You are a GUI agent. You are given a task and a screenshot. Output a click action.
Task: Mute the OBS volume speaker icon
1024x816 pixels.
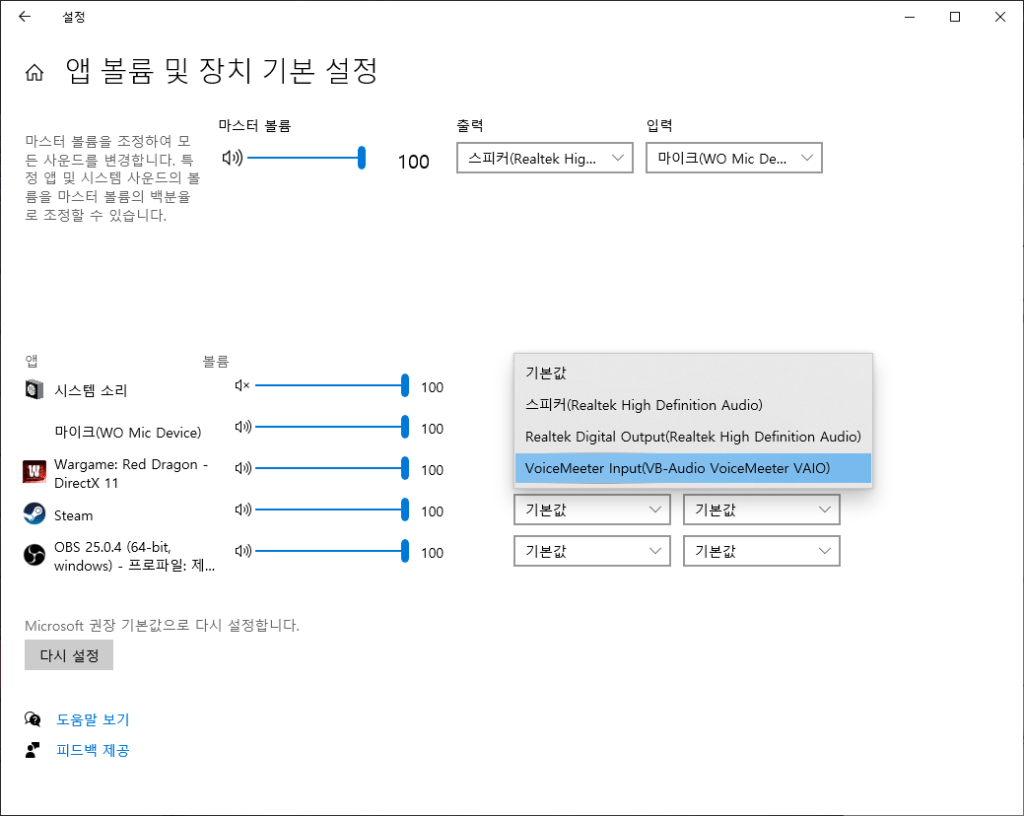(241, 552)
